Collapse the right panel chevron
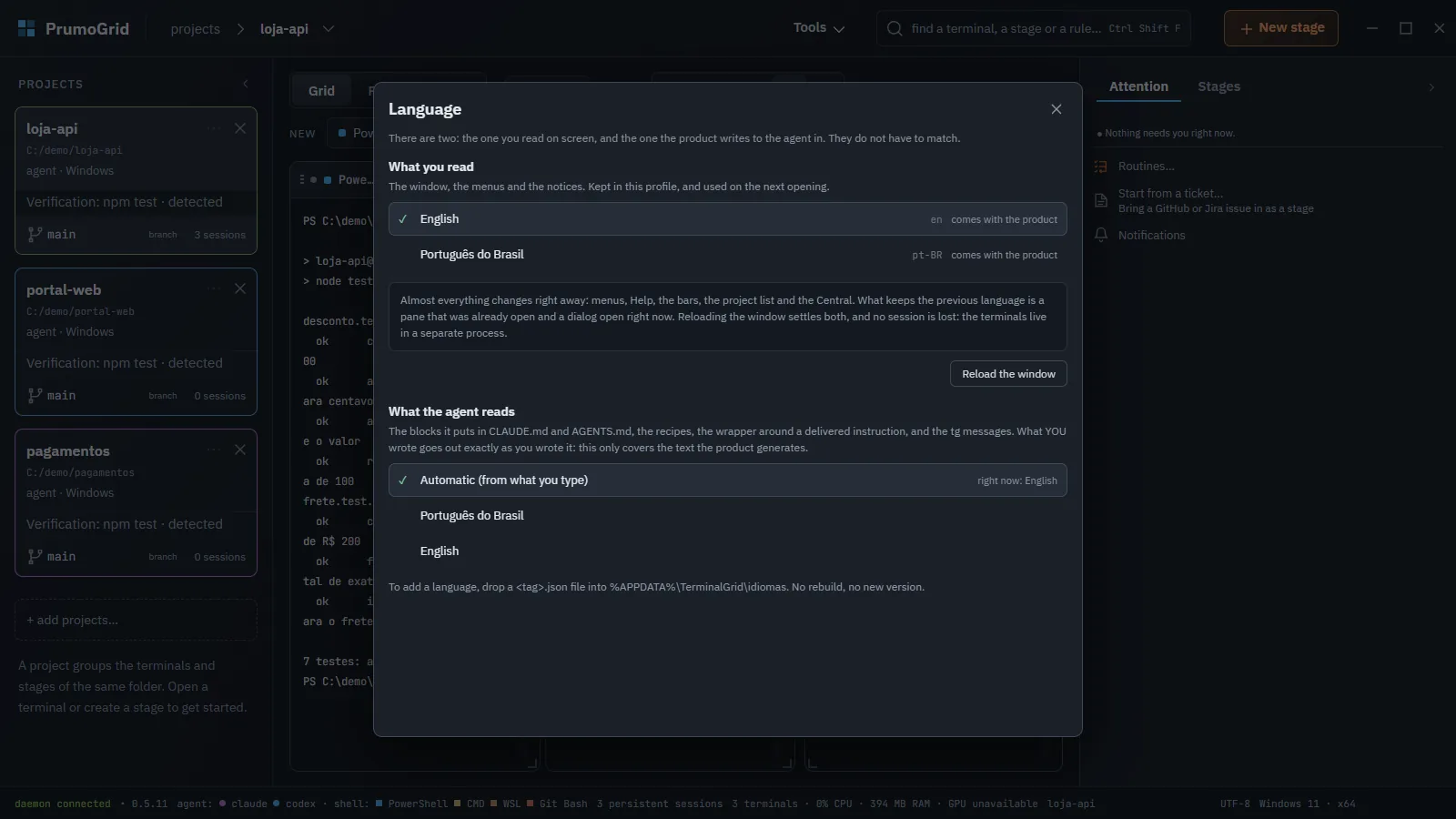1456x819 pixels. pos(1431,87)
